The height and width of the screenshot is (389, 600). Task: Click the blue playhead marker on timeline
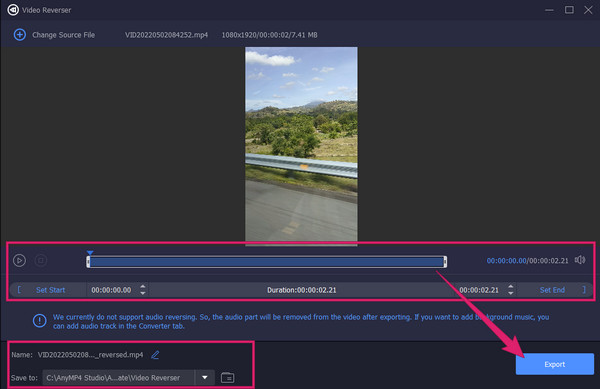(x=90, y=253)
